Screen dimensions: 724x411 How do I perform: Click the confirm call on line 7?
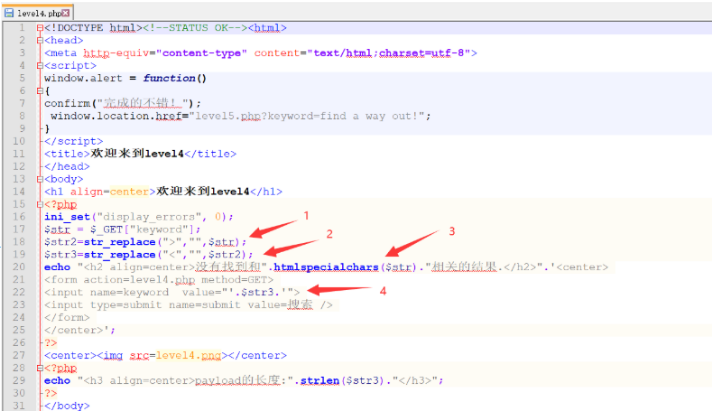coord(67,103)
